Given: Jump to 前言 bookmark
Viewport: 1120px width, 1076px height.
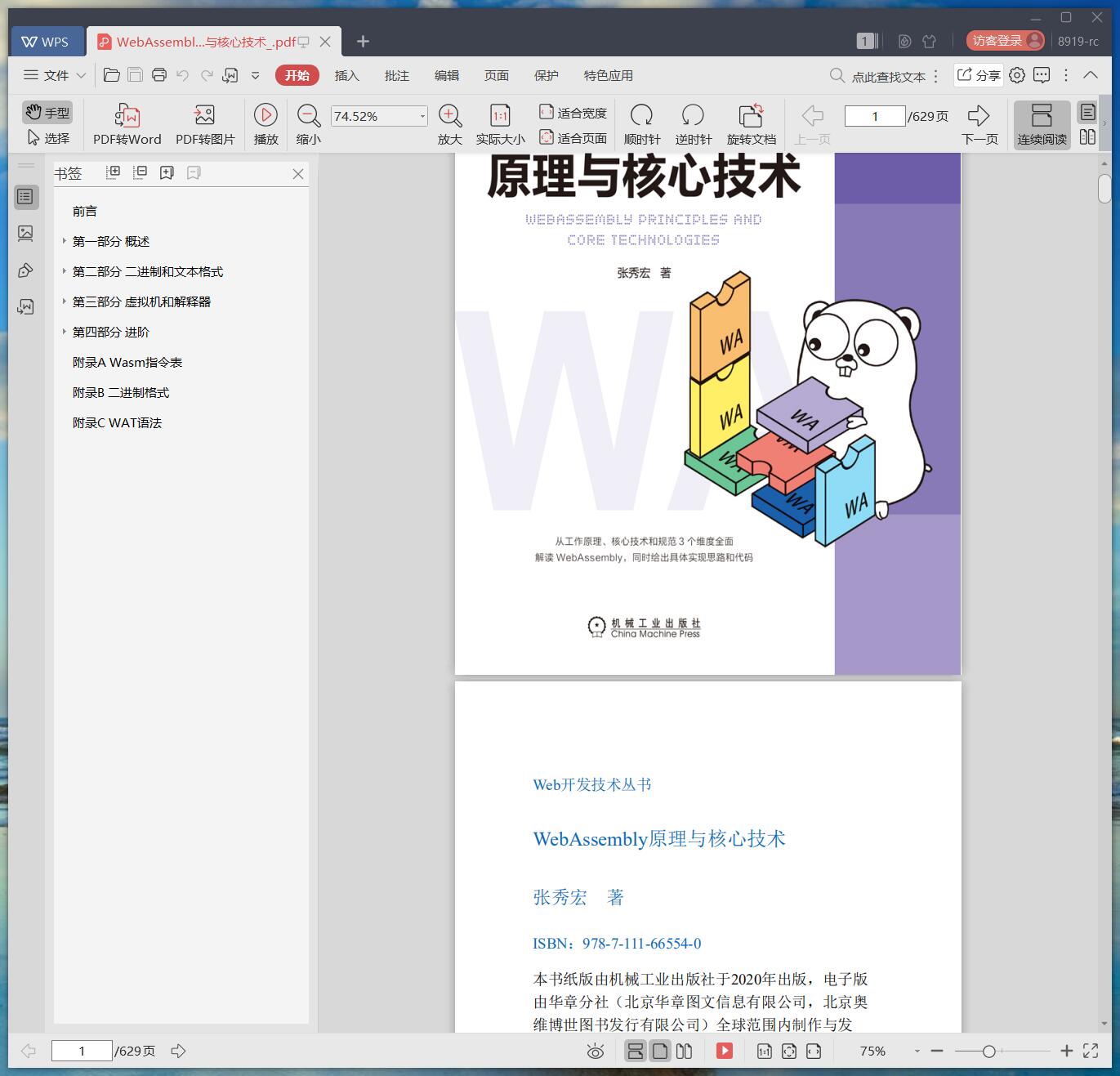Looking at the screenshot, I should (85, 211).
